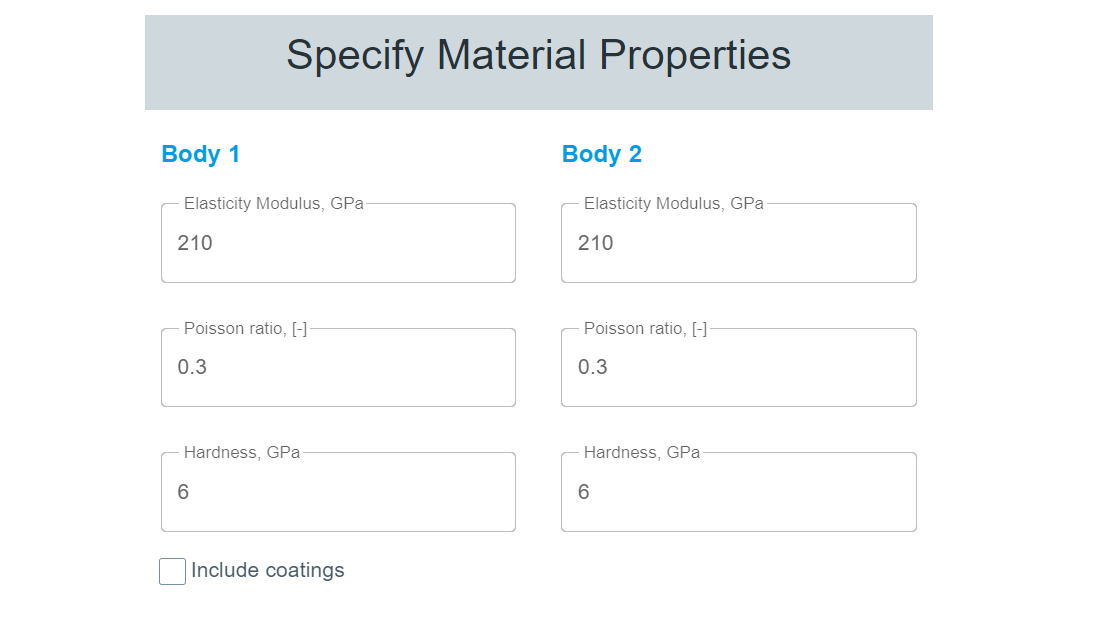This screenshot has width=1100, height=623.
Task: Click Body 1 "Elasticity Modulus, GPa" label
Action: click(x=273, y=204)
